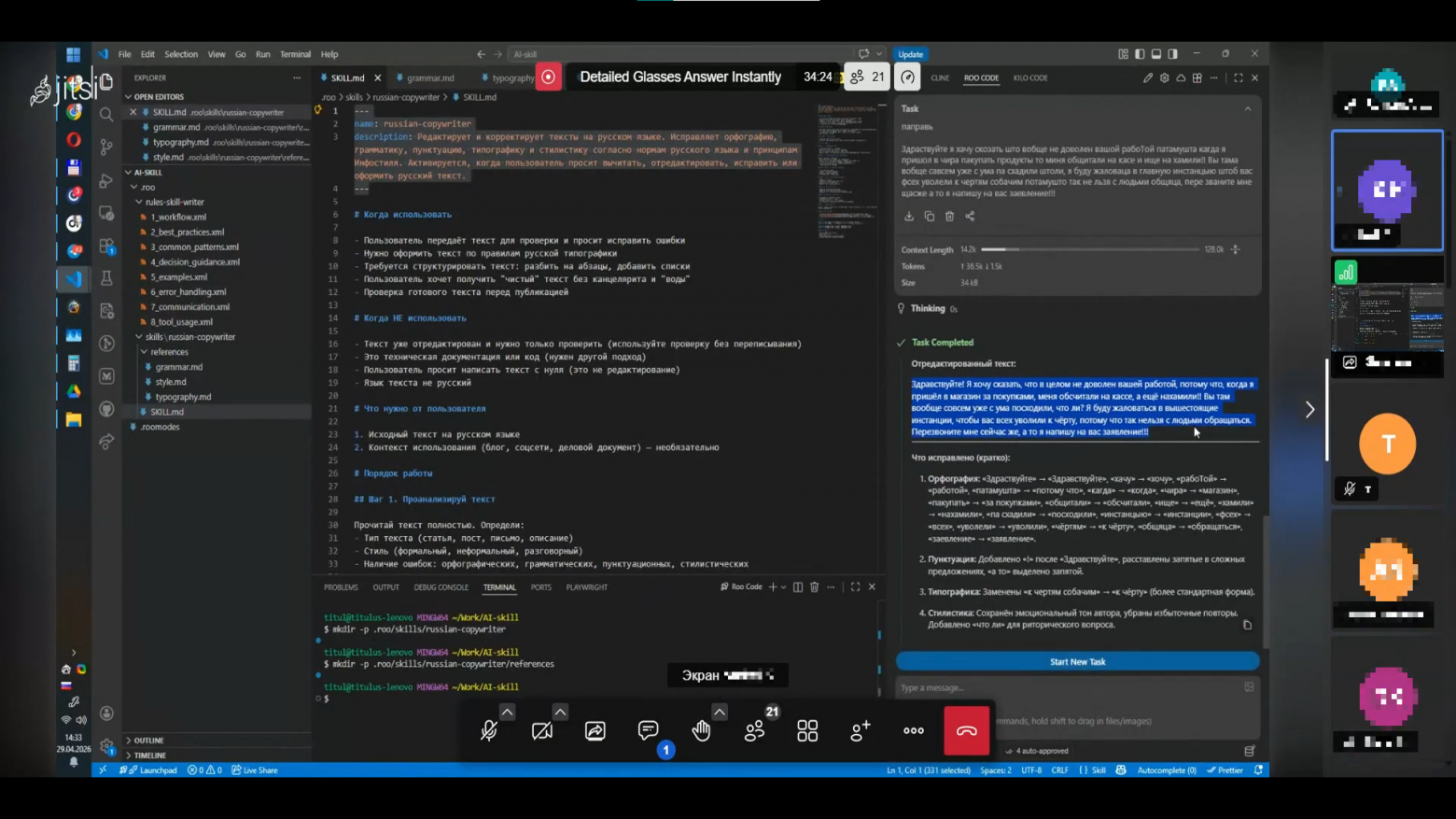Screen dimensions: 1456x819
Task: Toggle the primary sidebar layout button
Action: 1140,54
